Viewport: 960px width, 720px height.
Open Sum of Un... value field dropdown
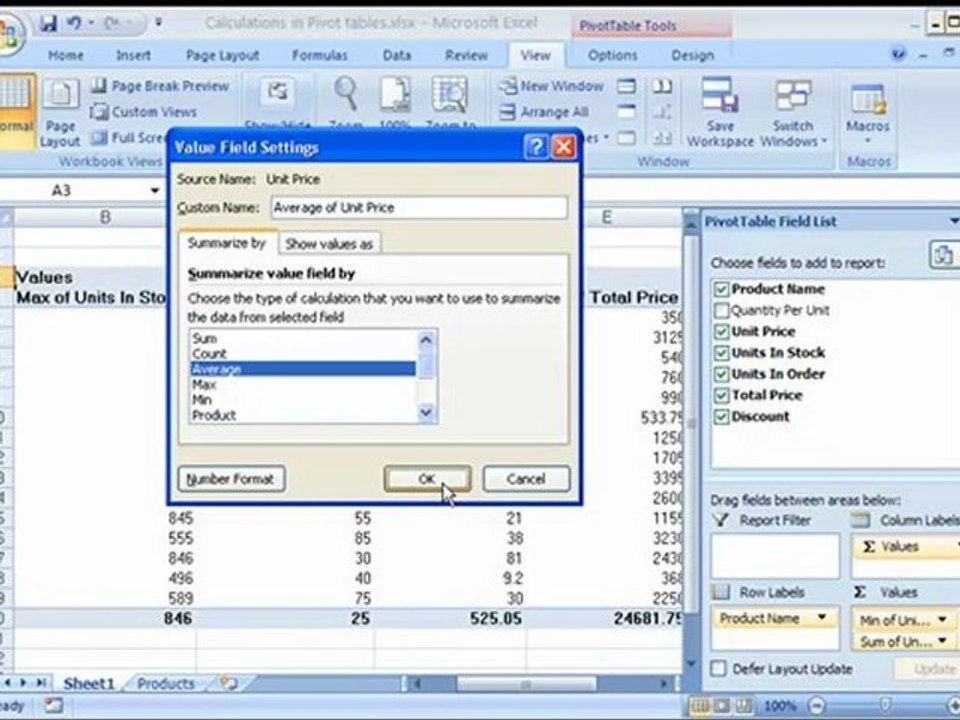pyautogui.click(x=942, y=641)
